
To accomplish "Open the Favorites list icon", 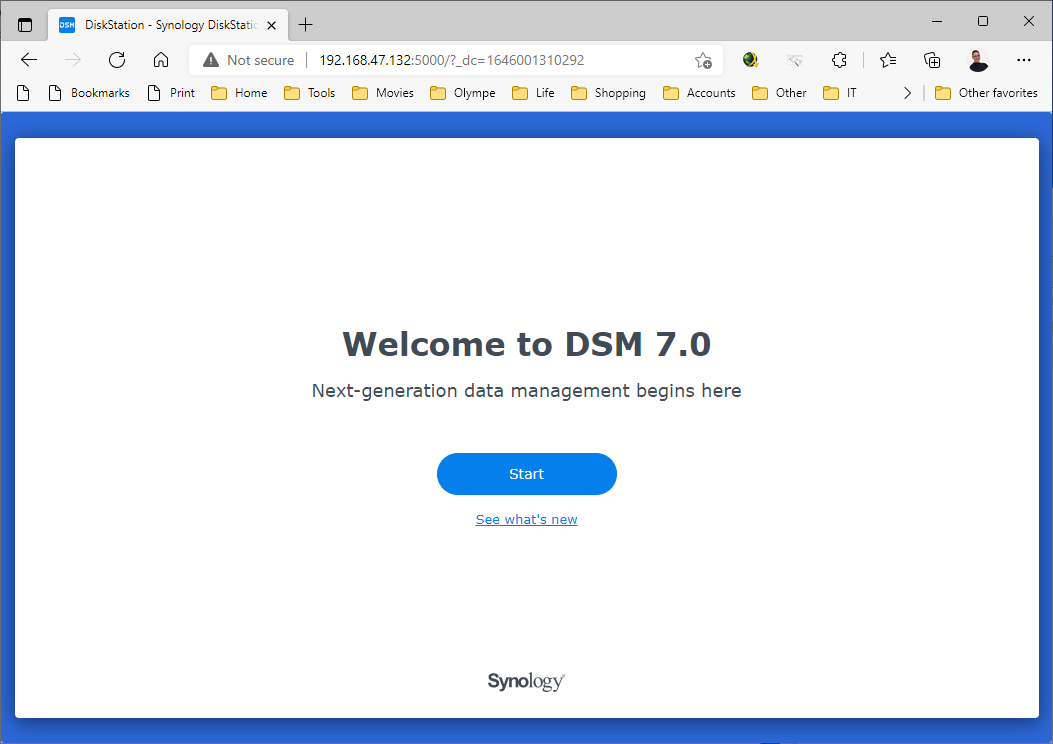I will [888, 60].
